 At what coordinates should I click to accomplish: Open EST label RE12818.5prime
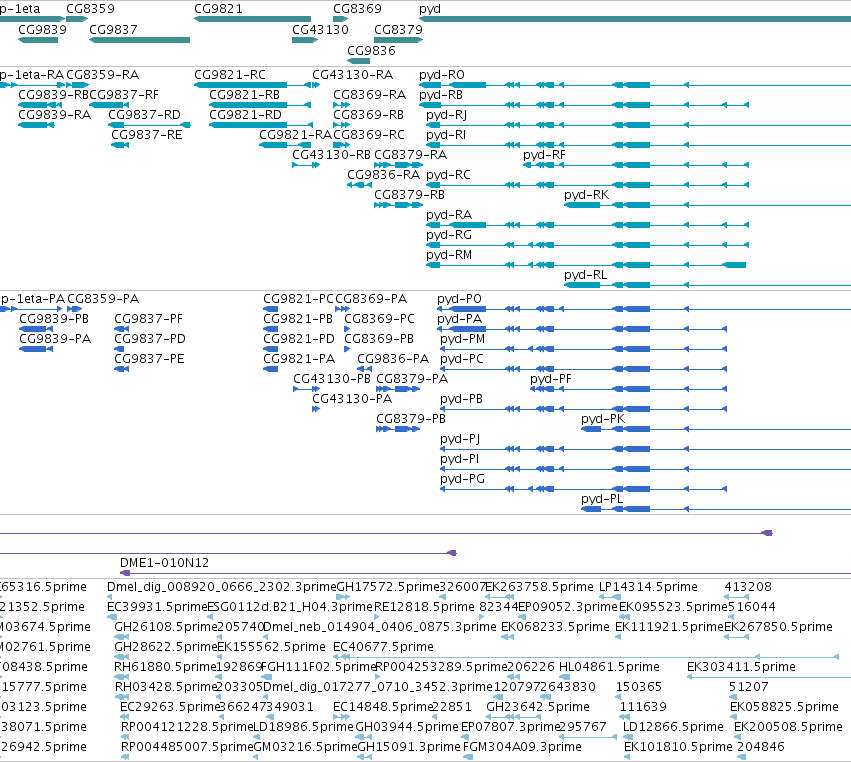point(424,606)
